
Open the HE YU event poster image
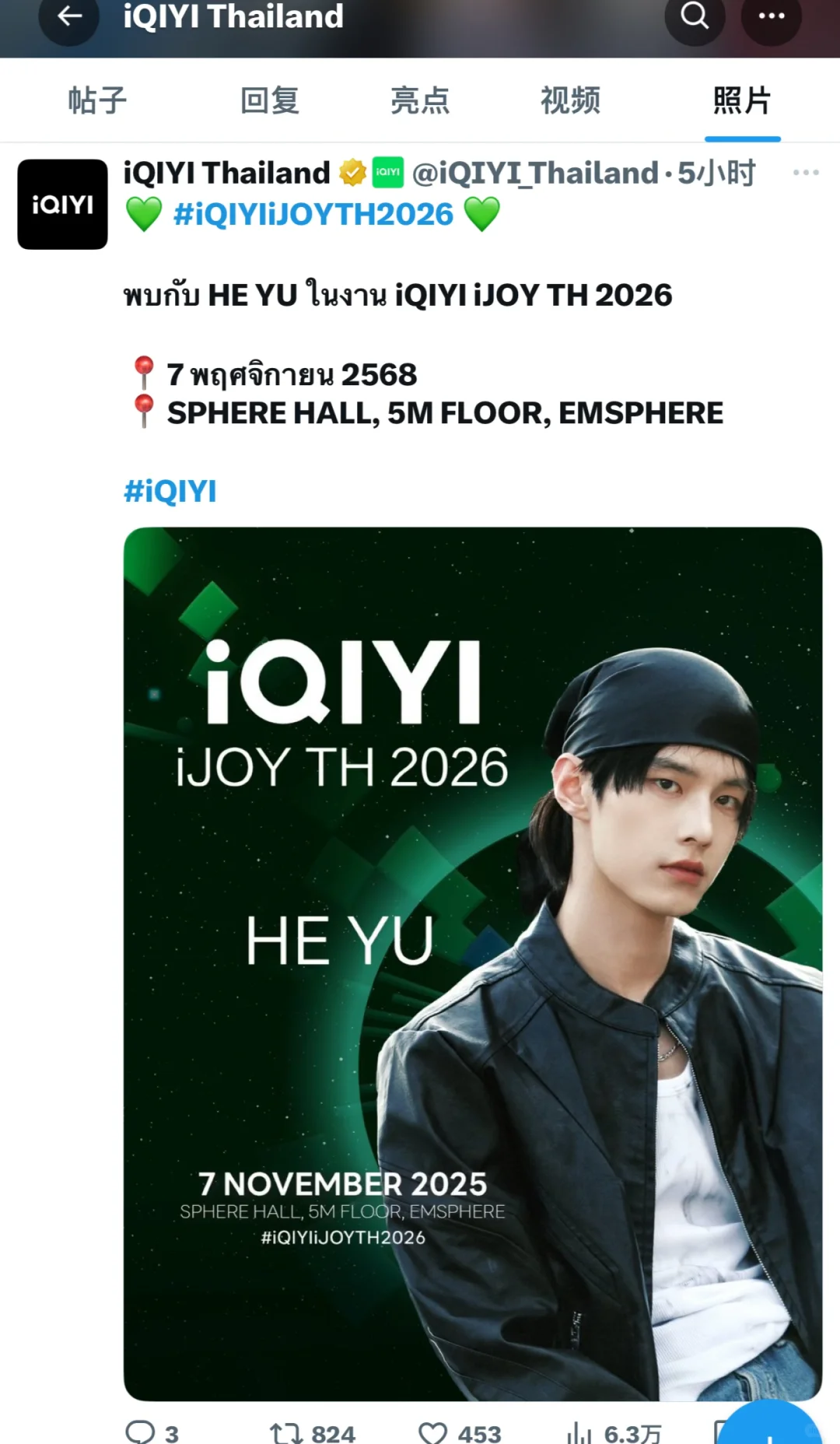[473, 964]
